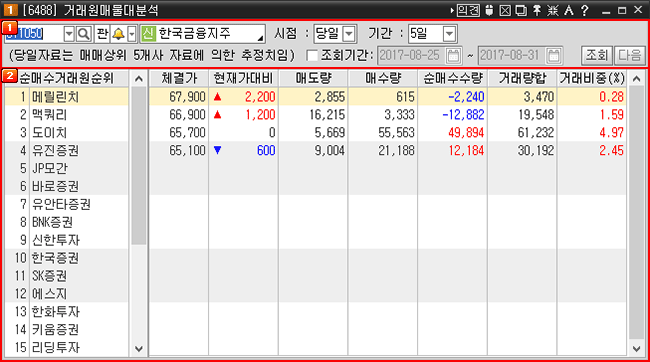
Task: Open the bell icon dropdown arrow
Action: (x=132, y=34)
